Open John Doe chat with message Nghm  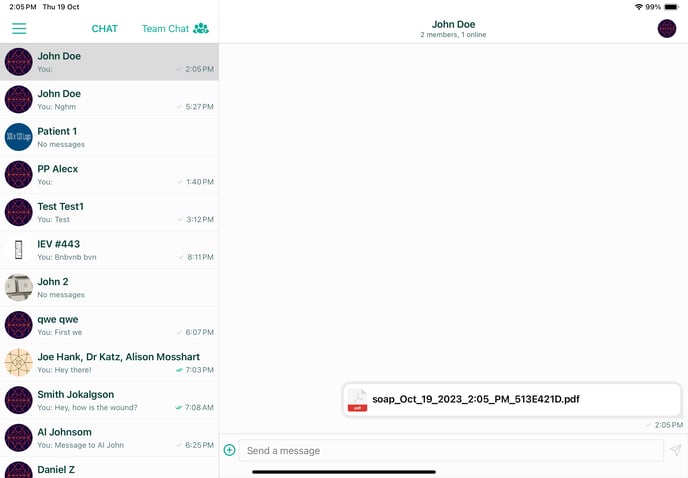coord(109,100)
